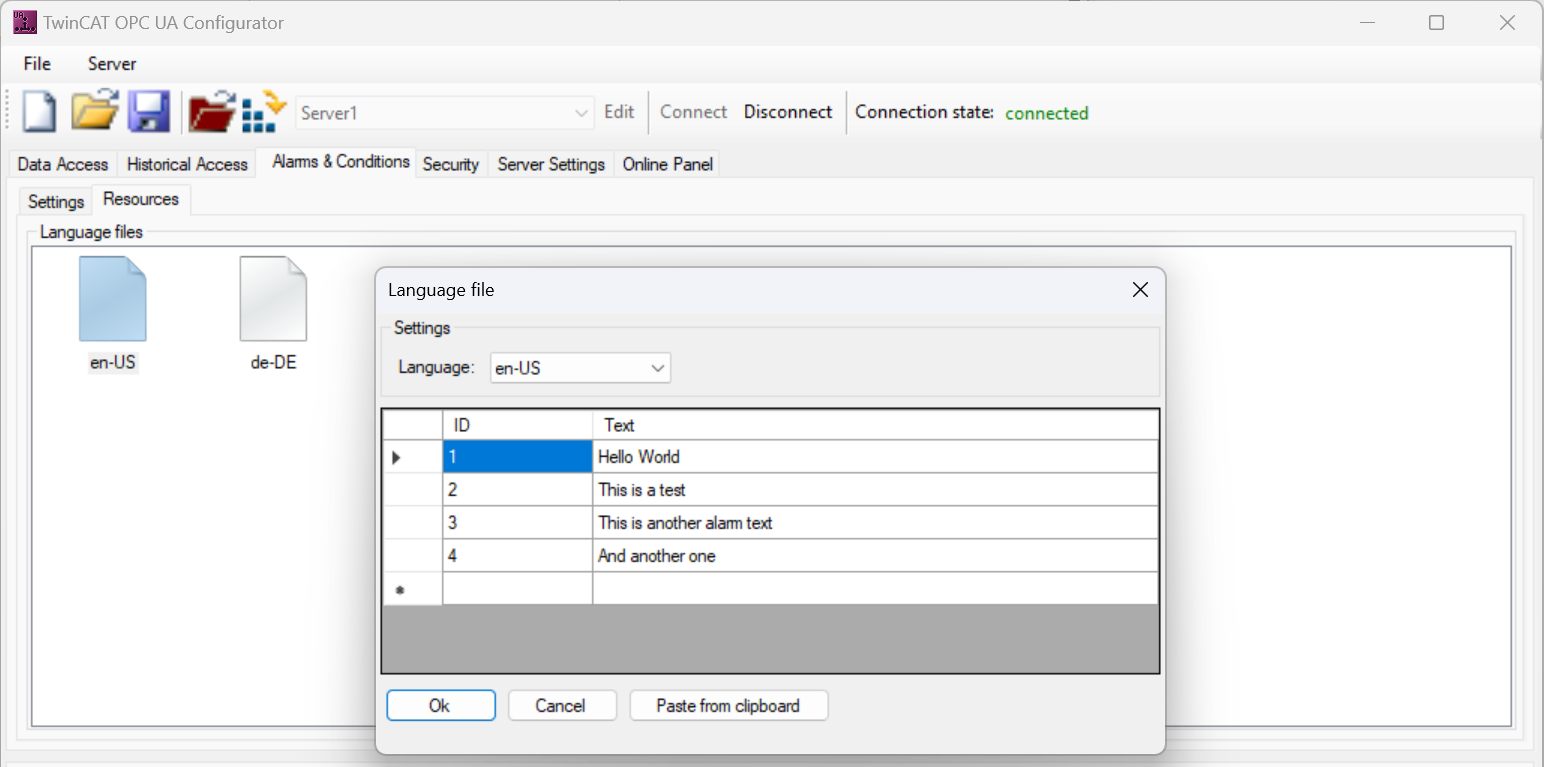Viewport: 1544px width, 767px height.
Task: Click the Cancel button in dialog
Action: [560, 705]
